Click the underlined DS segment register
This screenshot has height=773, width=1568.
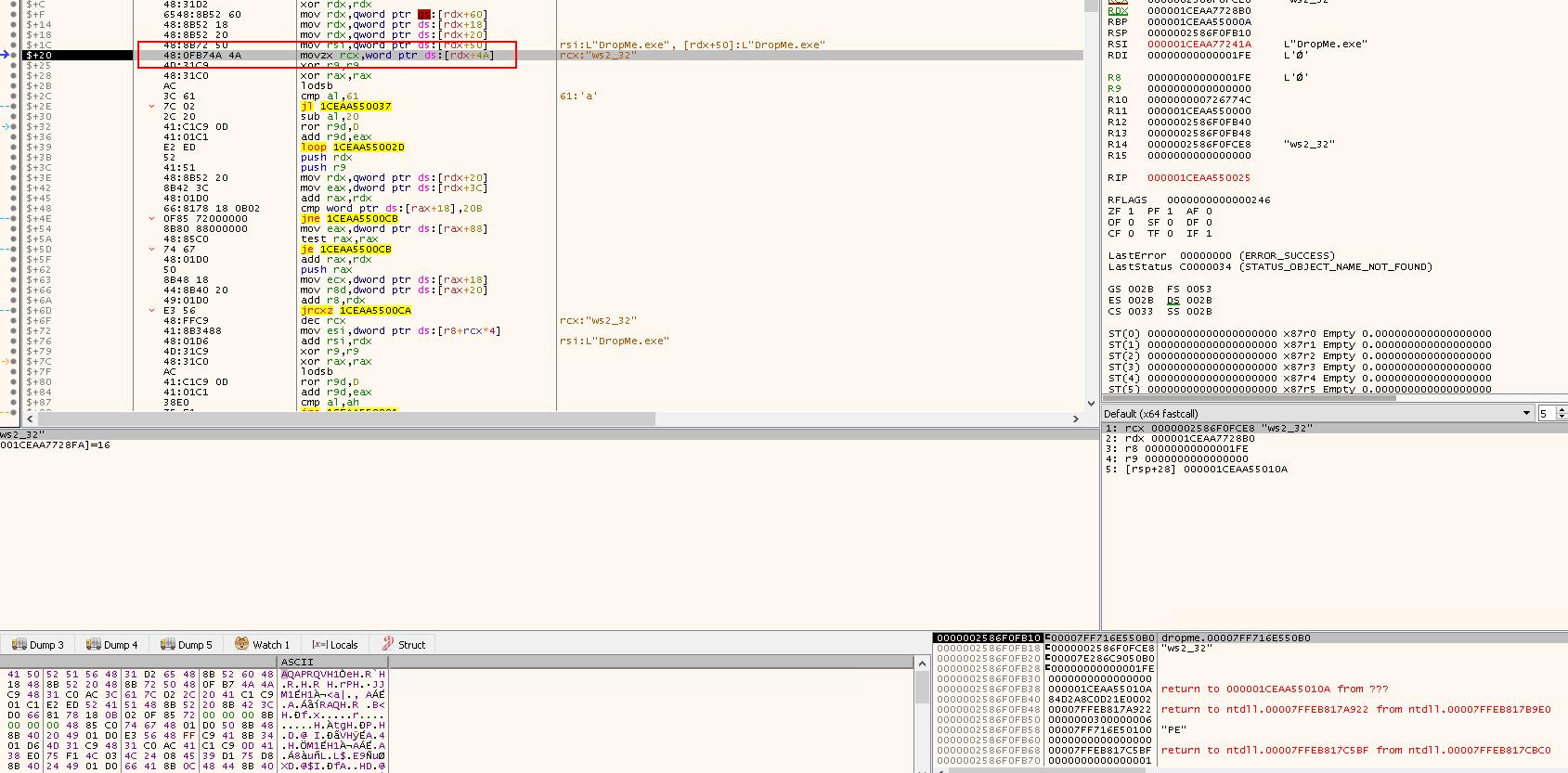click(1173, 301)
